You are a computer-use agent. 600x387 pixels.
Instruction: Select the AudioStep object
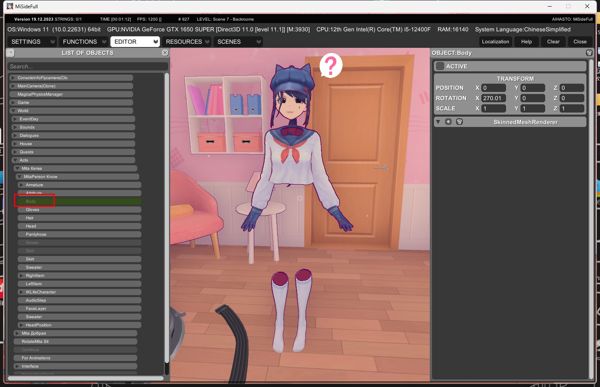[x=80, y=300]
